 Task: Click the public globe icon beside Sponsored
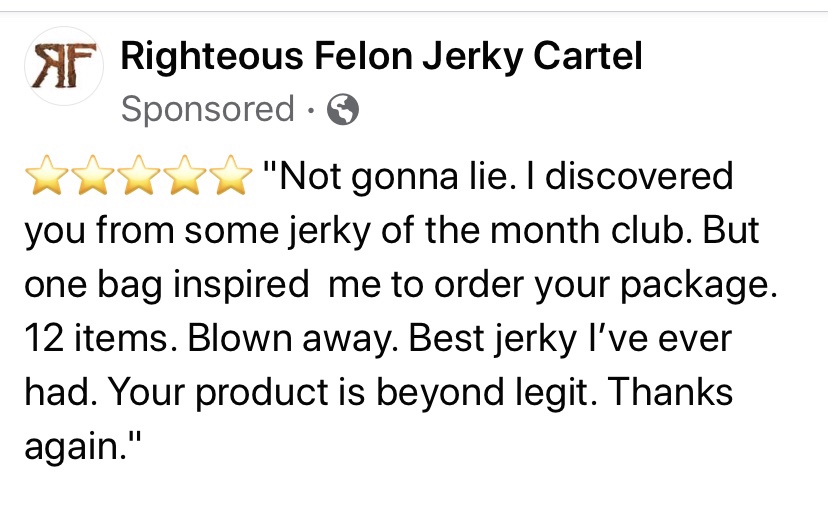[343, 110]
